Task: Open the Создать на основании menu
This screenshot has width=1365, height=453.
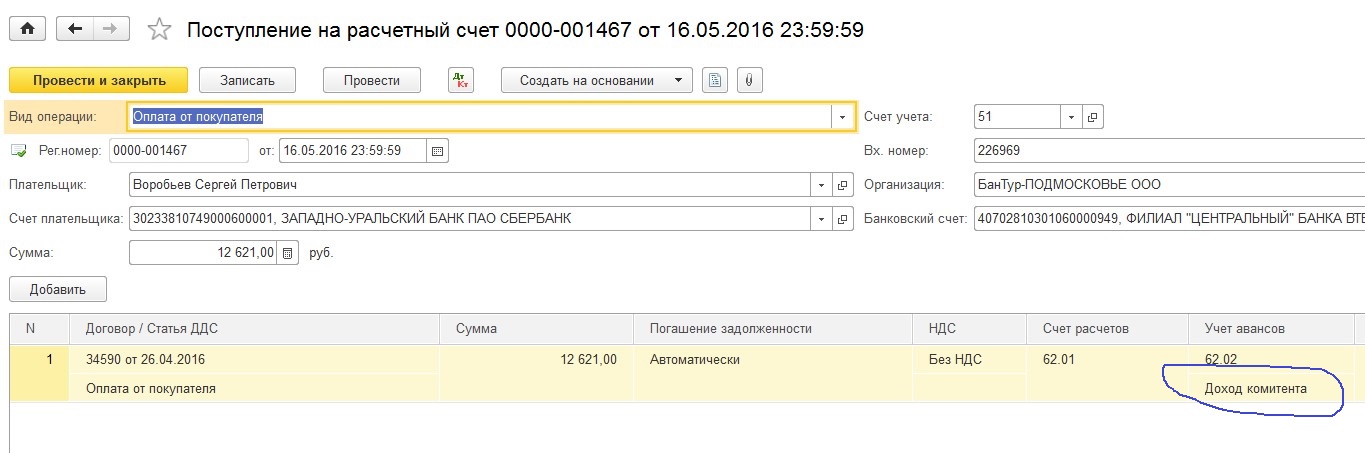Action: pos(597,81)
